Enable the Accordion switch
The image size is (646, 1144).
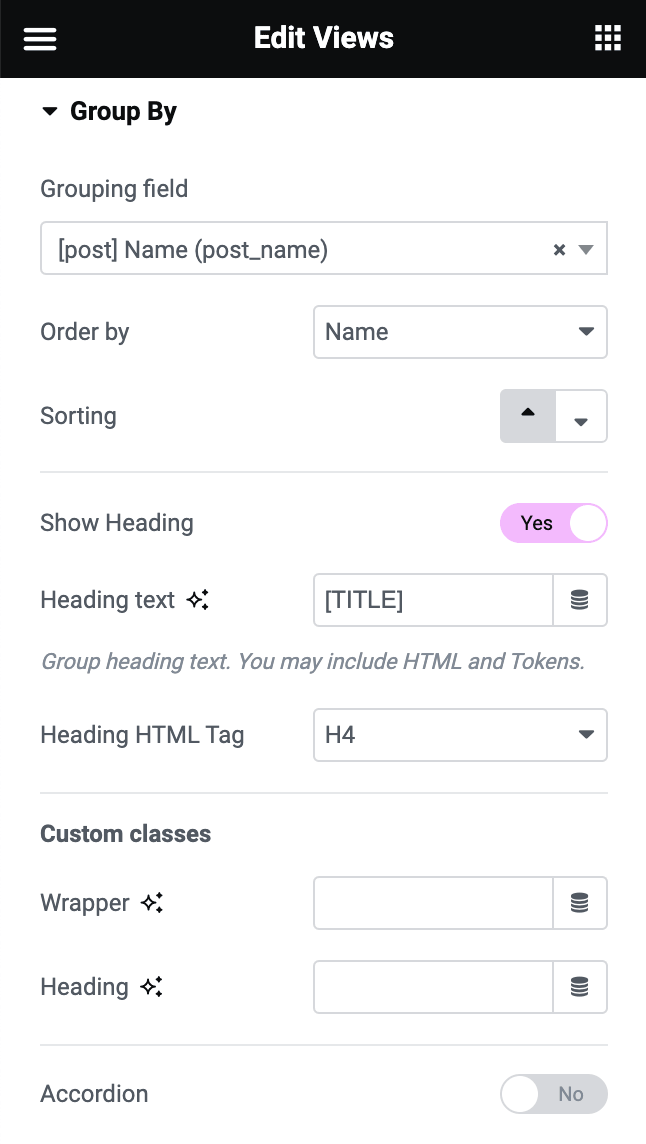(x=553, y=1094)
